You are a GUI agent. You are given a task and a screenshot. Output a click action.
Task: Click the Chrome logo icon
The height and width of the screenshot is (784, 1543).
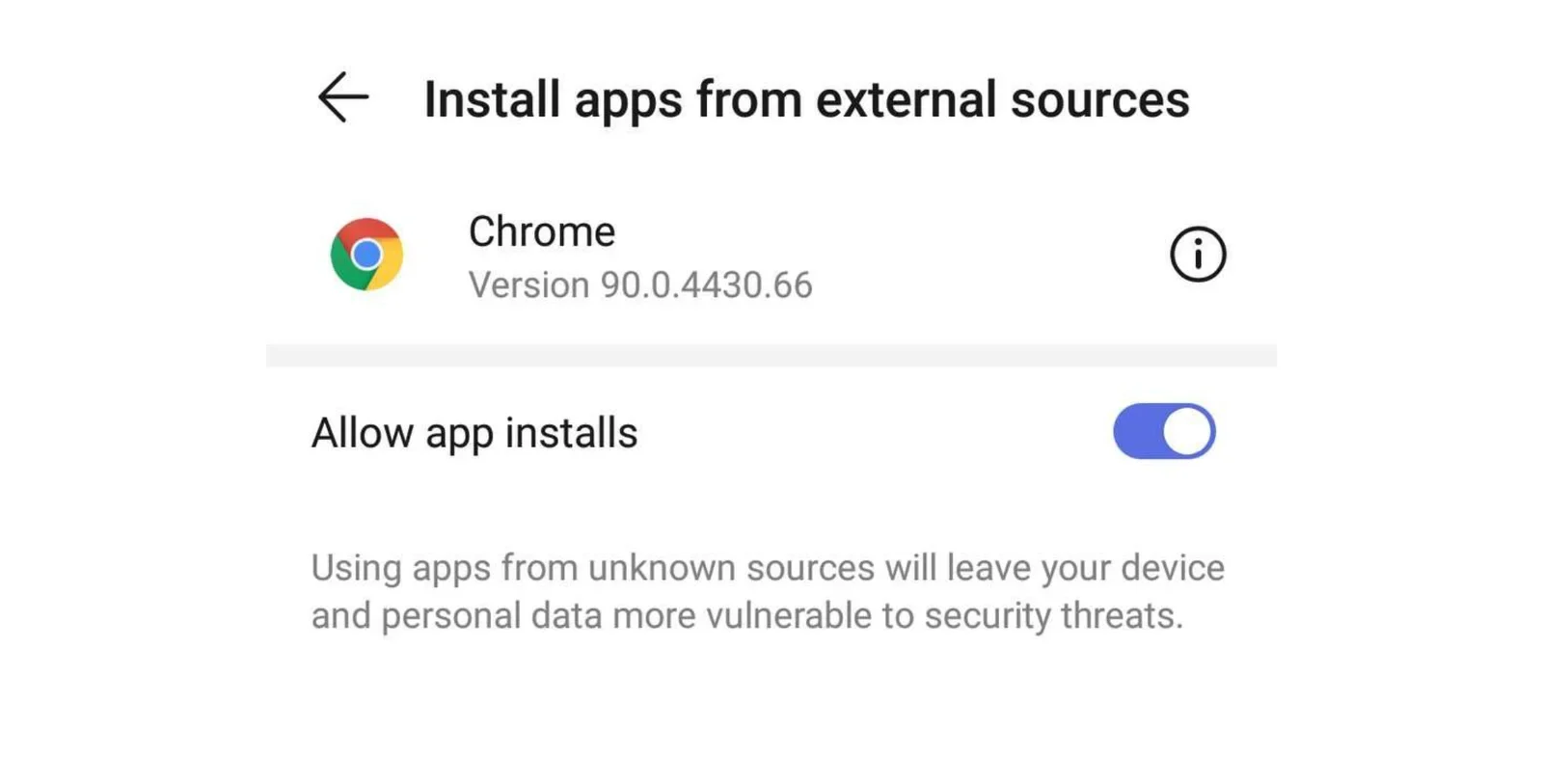[x=366, y=255]
